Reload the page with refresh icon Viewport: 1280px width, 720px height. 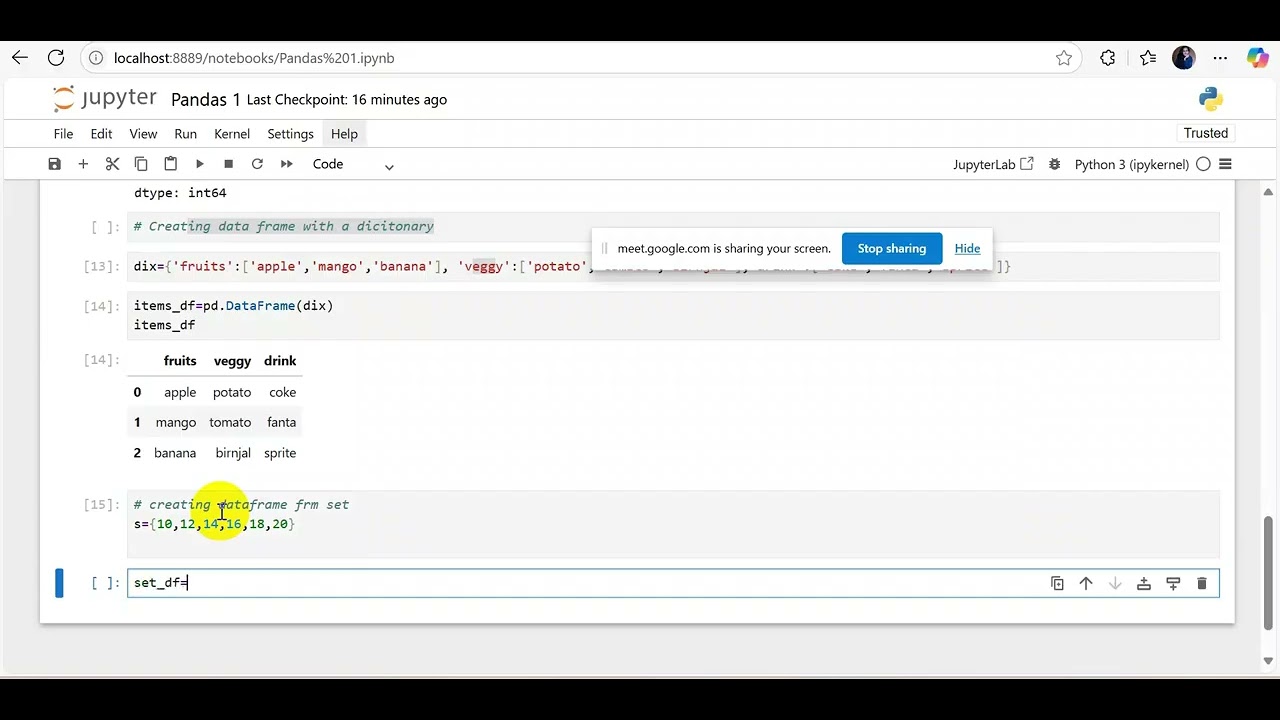(x=56, y=58)
